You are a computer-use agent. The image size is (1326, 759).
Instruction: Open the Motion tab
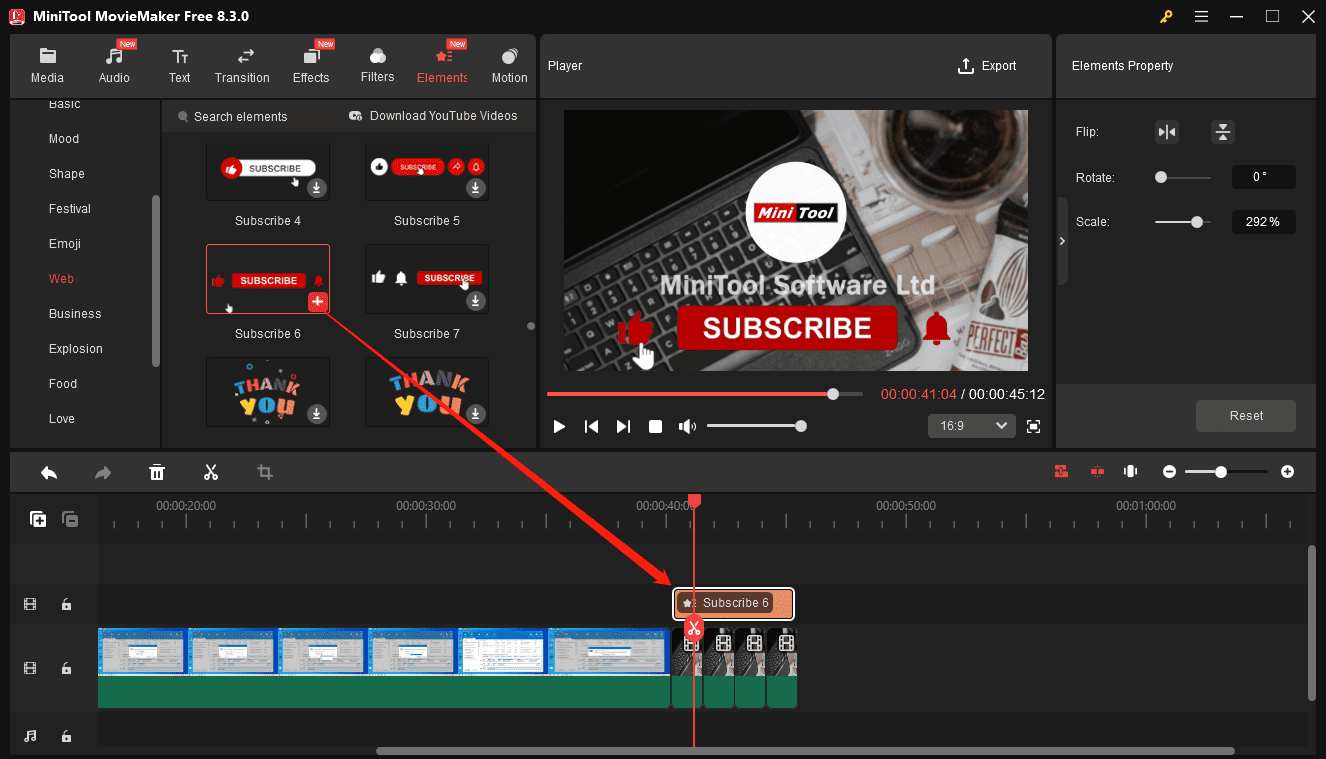point(509,65)
